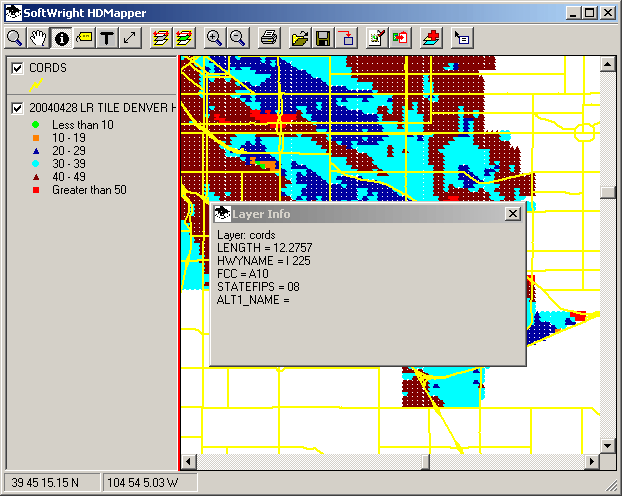Toggle the 20040428 LR TILE DENVER checkbox
Screen dimensions: 622x496
coord(17,108)
